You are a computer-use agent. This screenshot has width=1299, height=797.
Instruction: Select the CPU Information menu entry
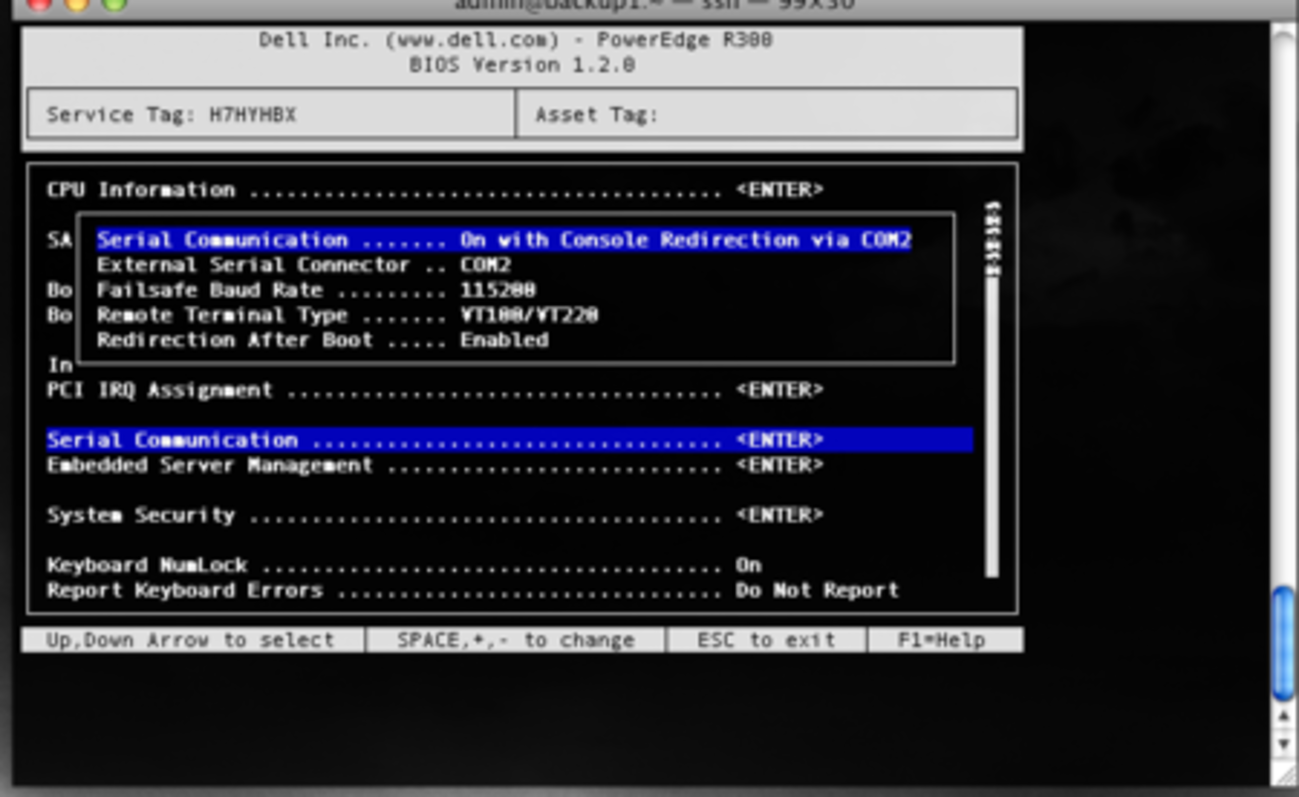pyautogui.click(x=434, y=190)
